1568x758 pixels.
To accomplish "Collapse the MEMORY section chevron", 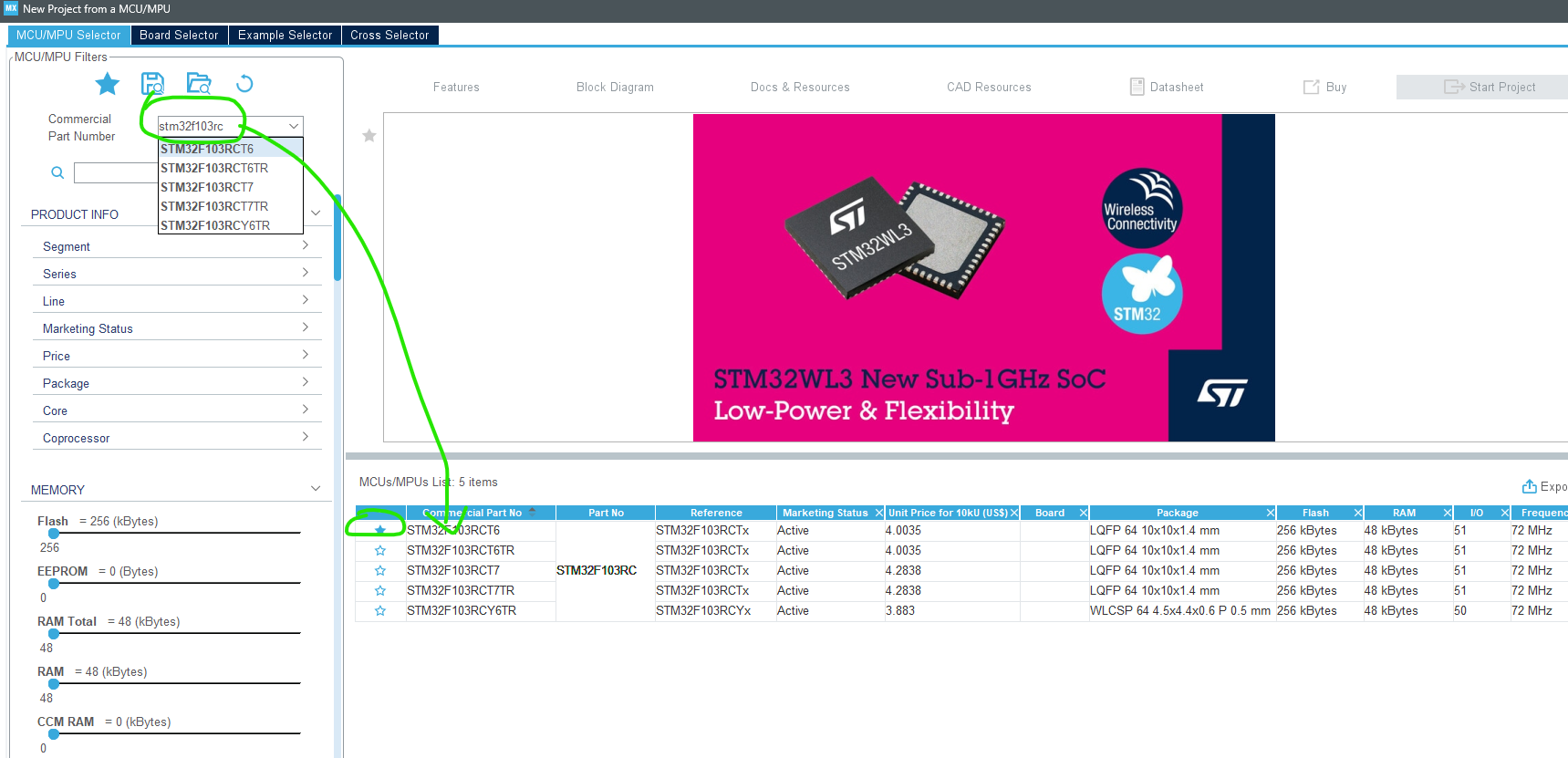I will (316, 489).
